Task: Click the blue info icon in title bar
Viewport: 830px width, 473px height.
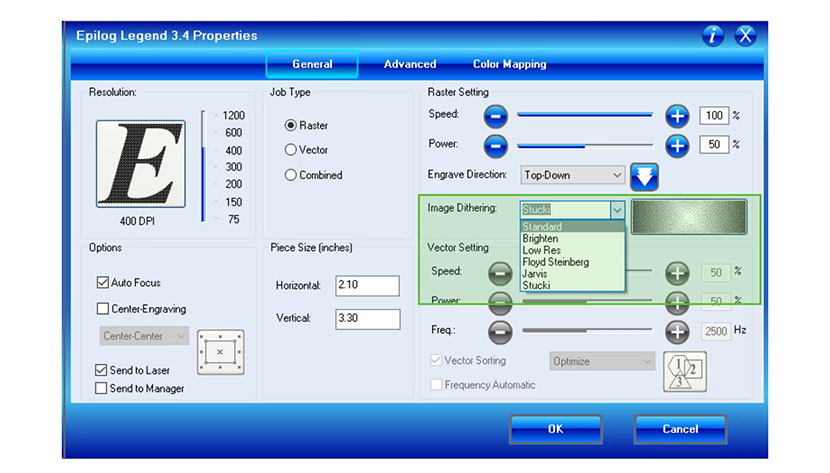Action: [x=713, y=36]
